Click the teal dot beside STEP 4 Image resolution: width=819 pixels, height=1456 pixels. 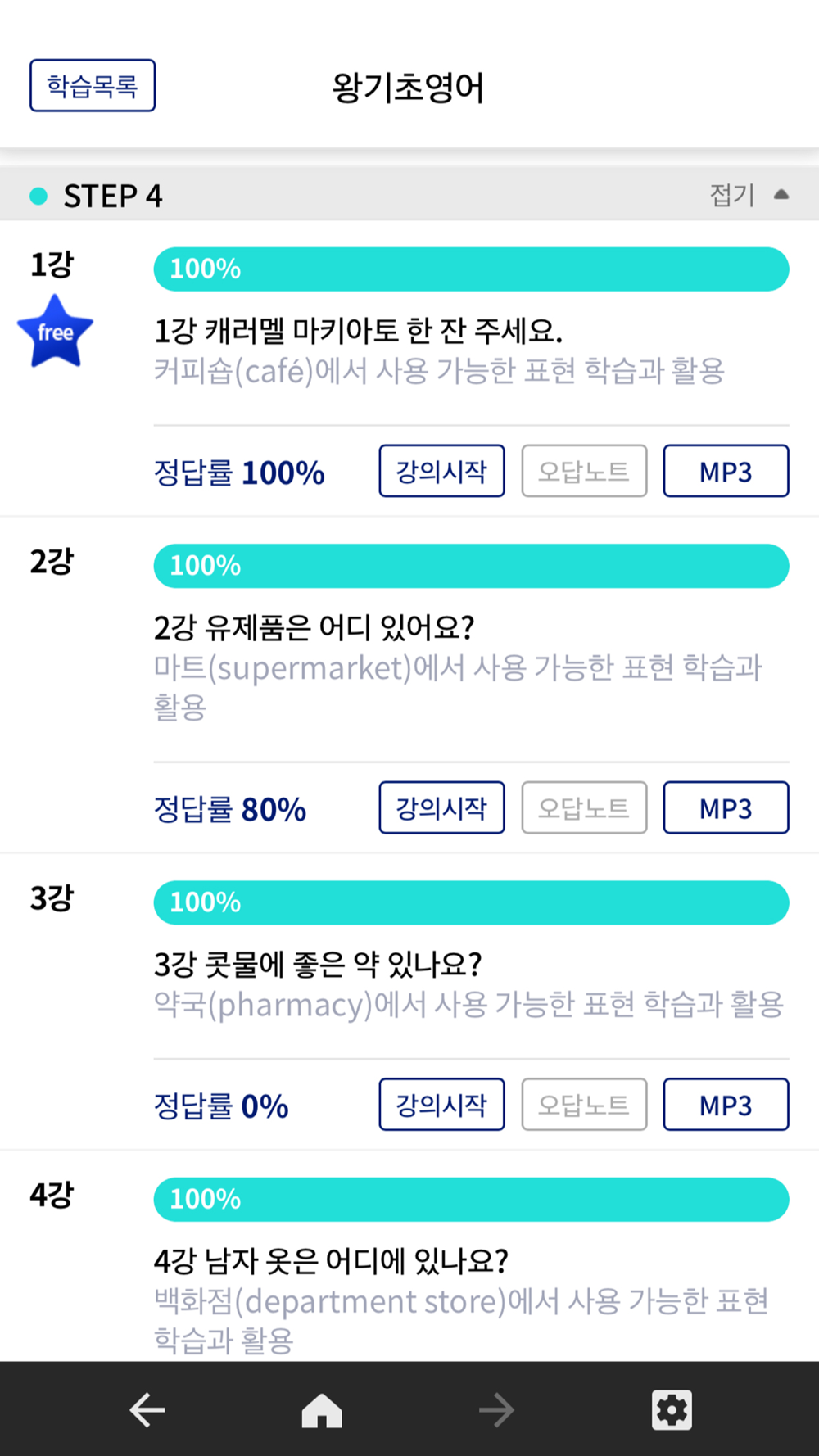tap(38, 196)
